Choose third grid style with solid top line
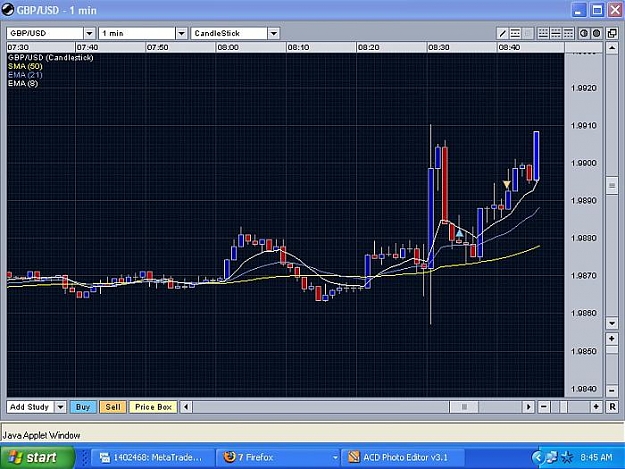 click(568, 33)
